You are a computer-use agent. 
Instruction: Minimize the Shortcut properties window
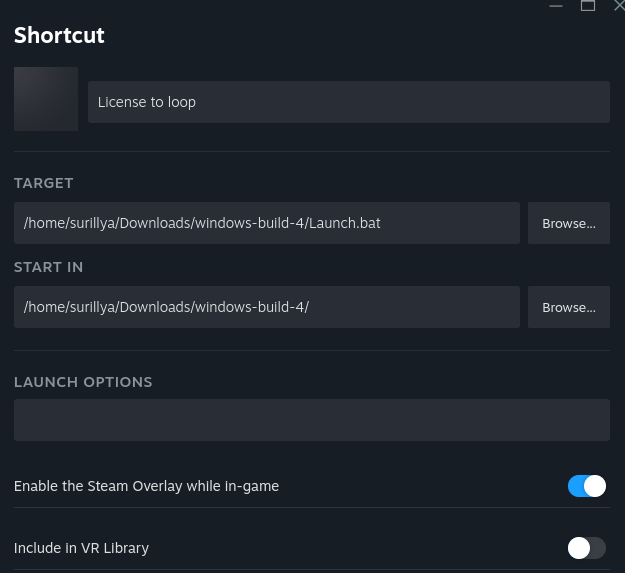(x=556, y=6)
